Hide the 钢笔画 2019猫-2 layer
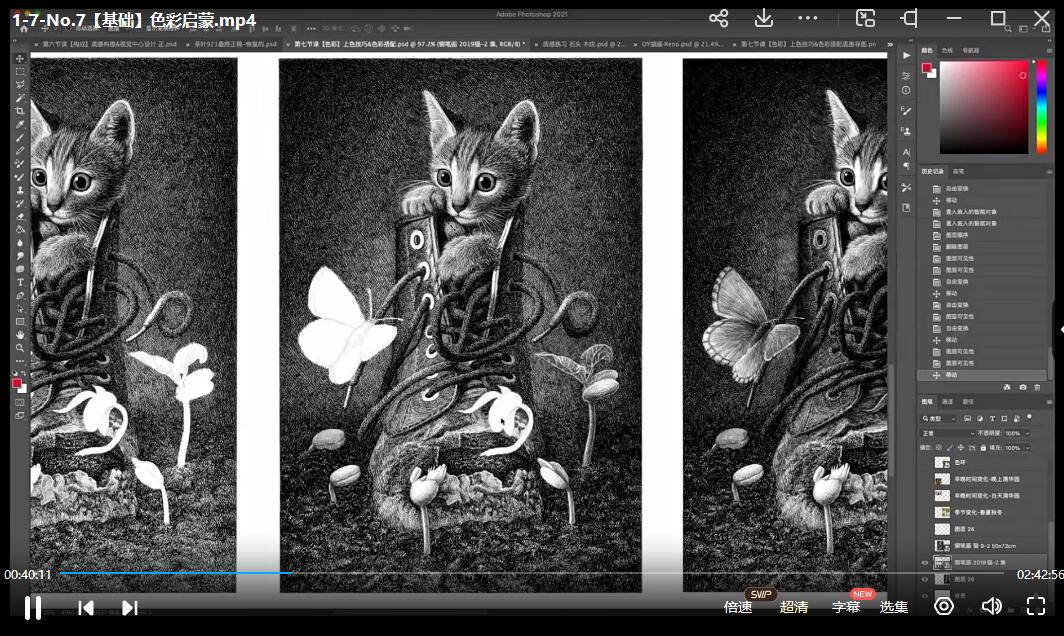The width and height of the screenshot is (1064, 636). (x=924, y=563)
